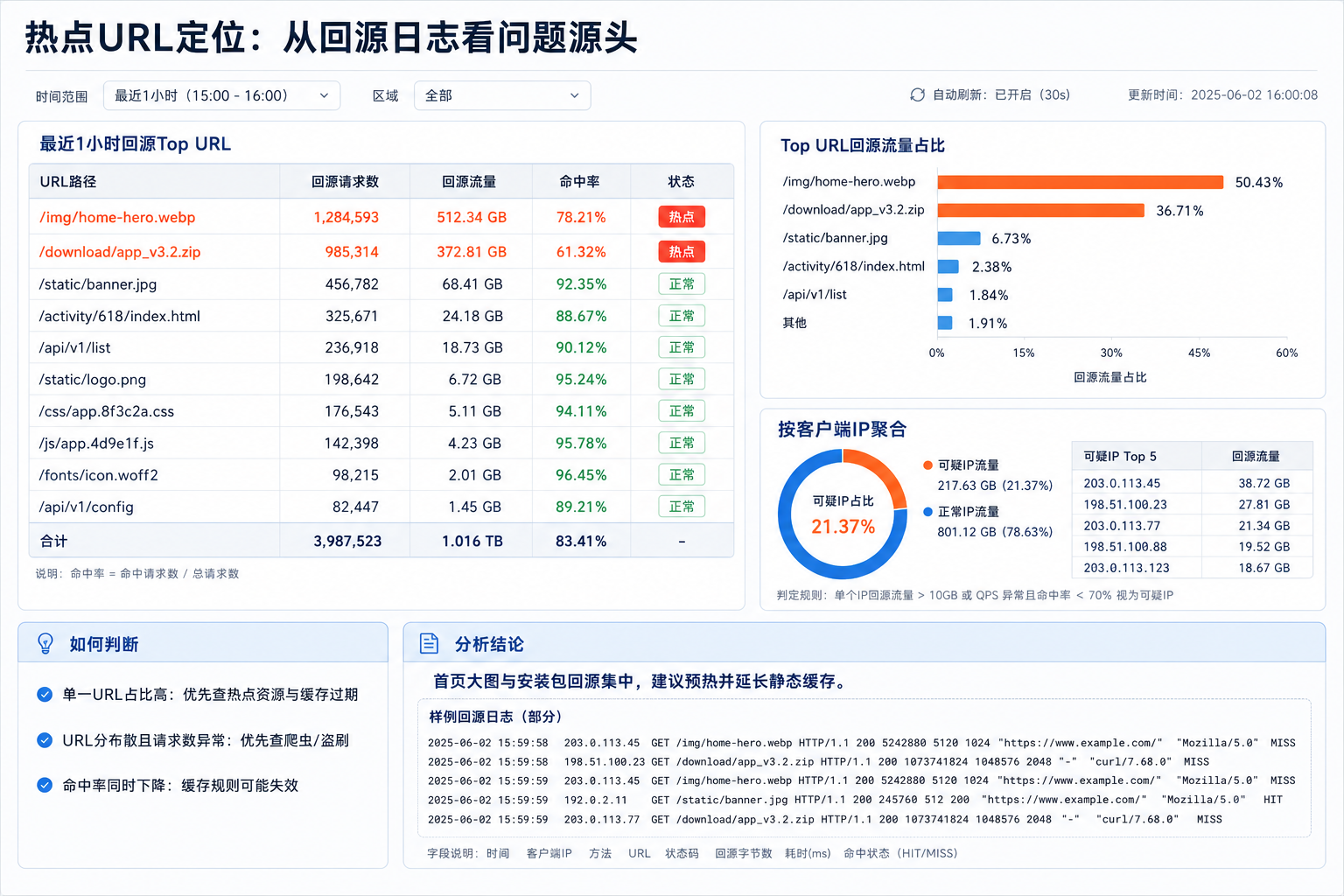Viewport: 1344px width, 896px height.
Task: Click the 判定规则 note under IP panel
Action: [x=975, y=595]
